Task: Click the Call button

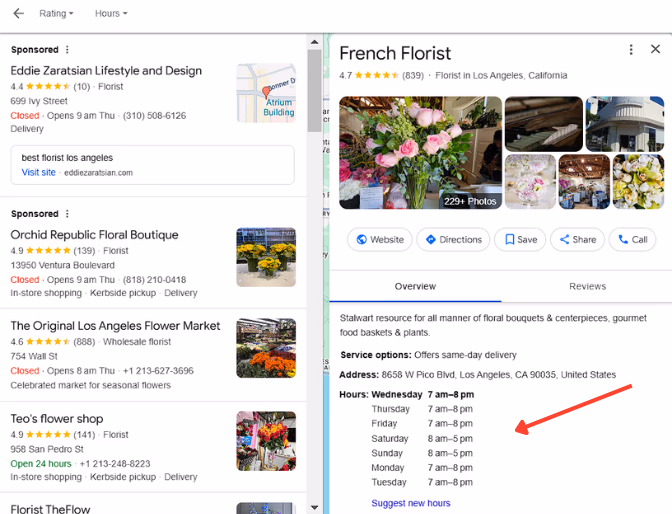Action: (x=633, y=240)
